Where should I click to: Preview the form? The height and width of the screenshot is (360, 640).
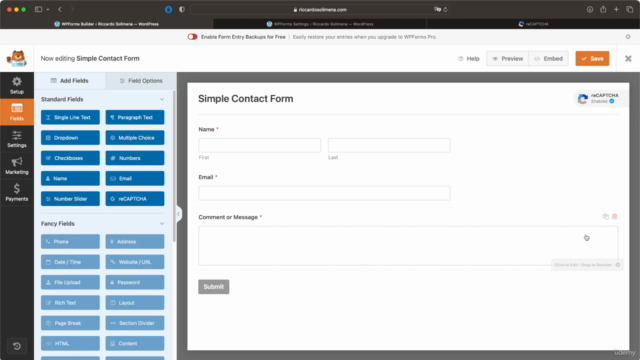point(507,59)
